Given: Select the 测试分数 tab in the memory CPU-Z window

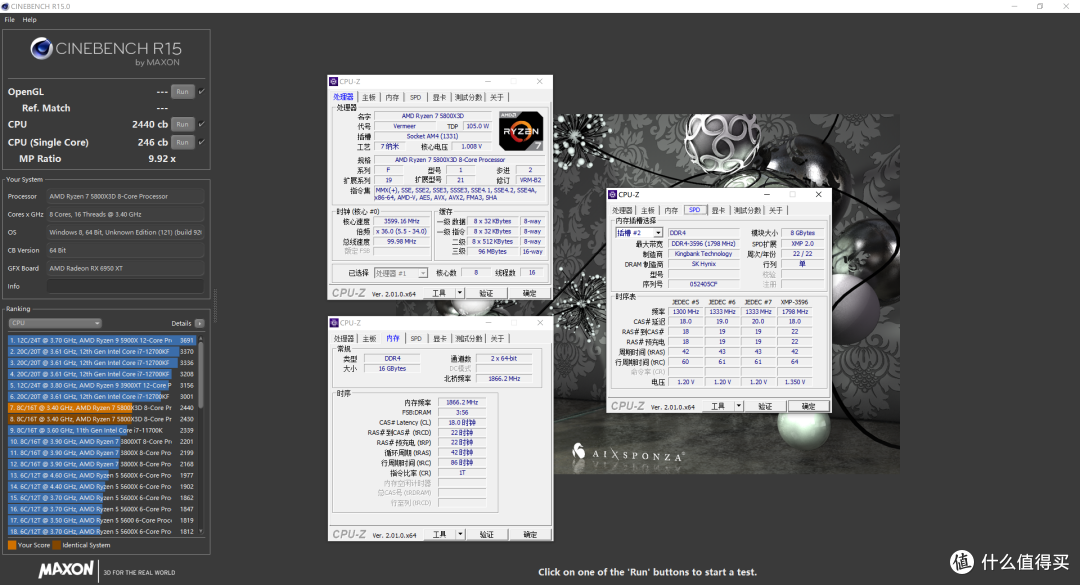Looking at the screenshot, I should pos(469,338).
